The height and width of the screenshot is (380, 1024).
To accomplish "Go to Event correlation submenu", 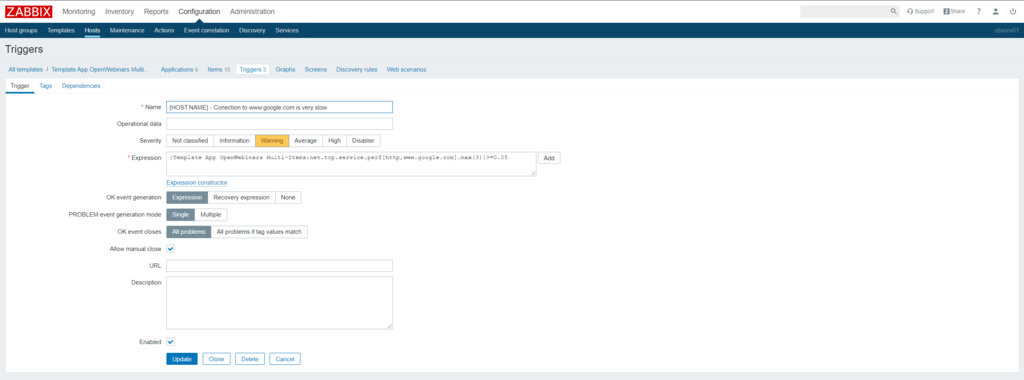I will tap(206, 30).
